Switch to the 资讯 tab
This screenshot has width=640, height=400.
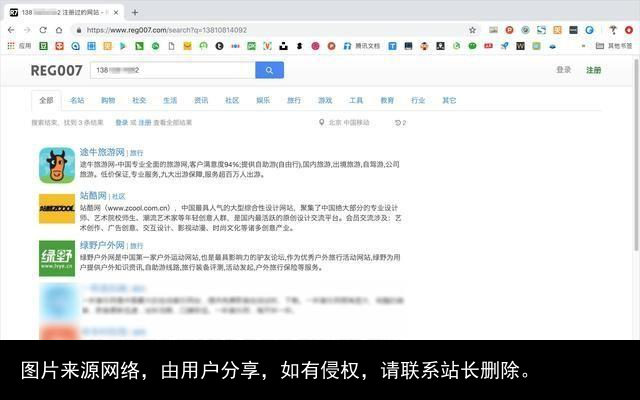pos(201,100)
